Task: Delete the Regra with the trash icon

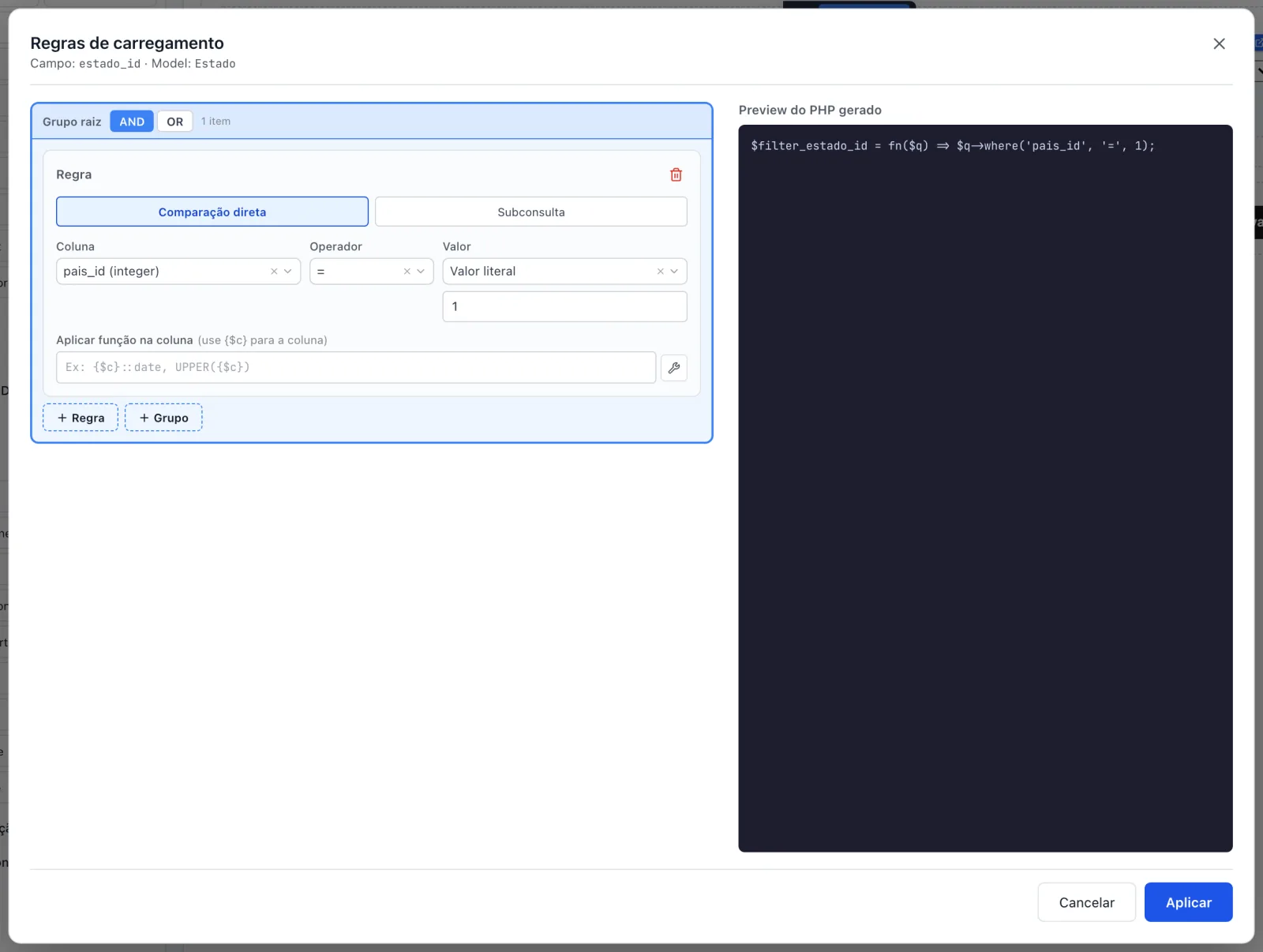Action: coord(676,174)
